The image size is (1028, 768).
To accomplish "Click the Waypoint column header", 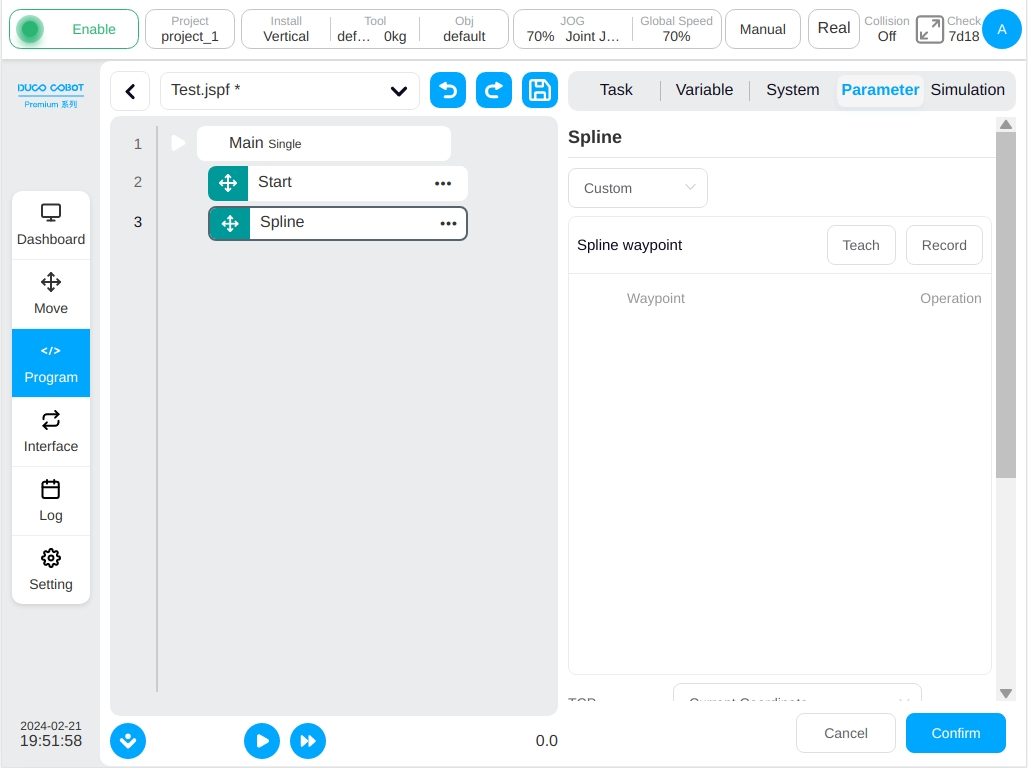I will coord(656,298).
